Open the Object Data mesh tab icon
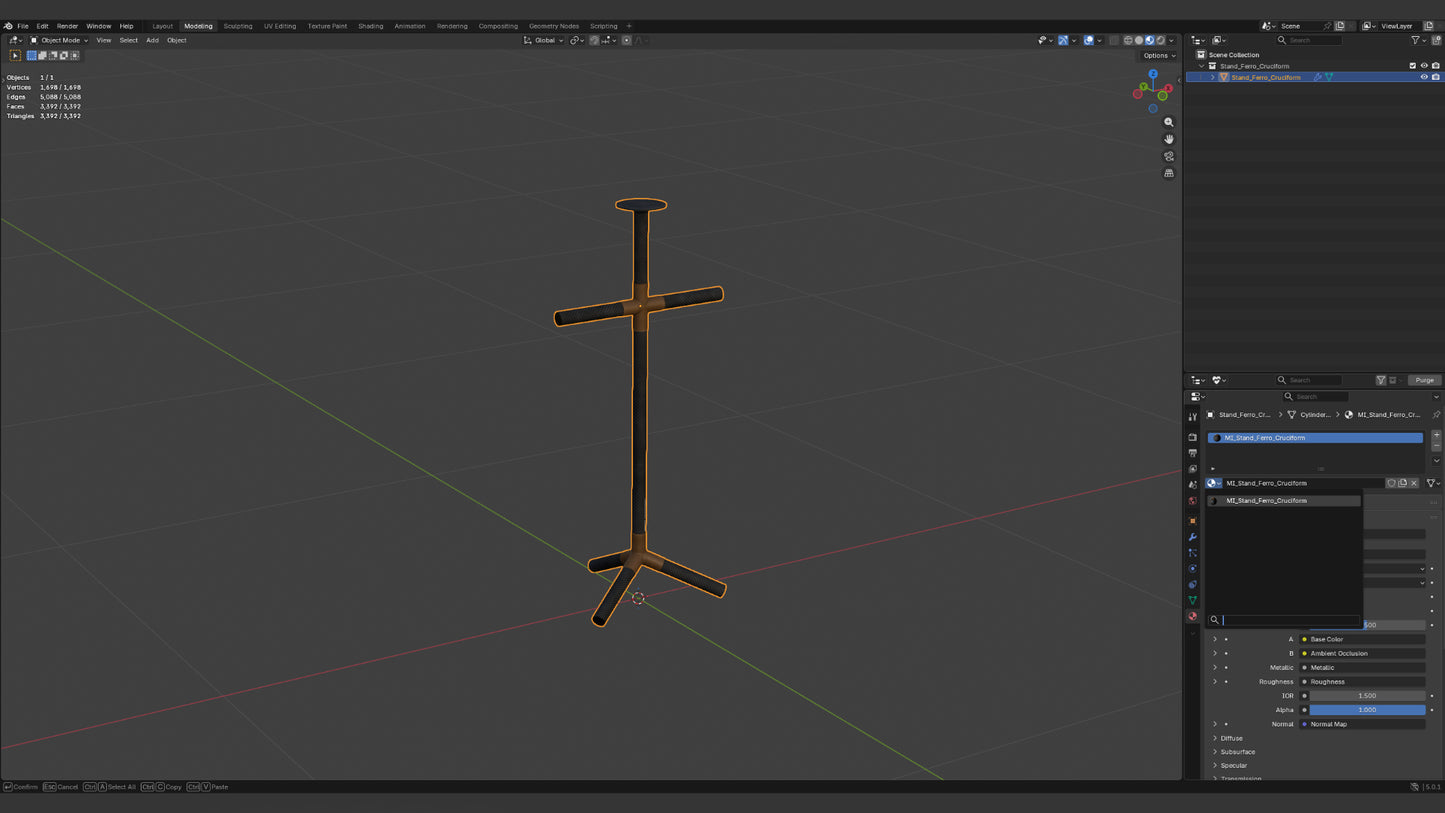Image resolution: width=1445 pixels, height=813 pixels. pos(1192,601)
